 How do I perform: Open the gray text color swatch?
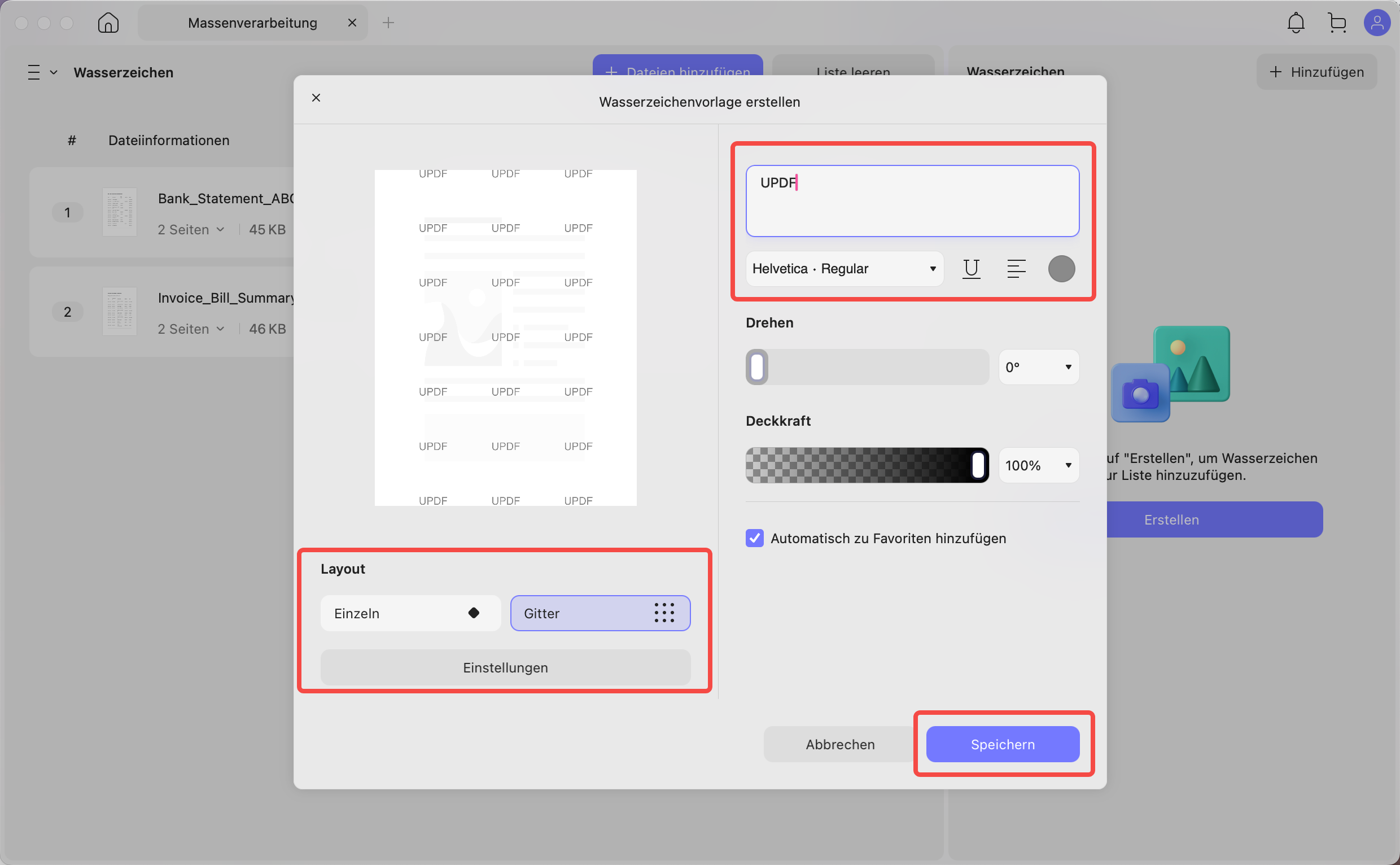[x=1061, y=269]
